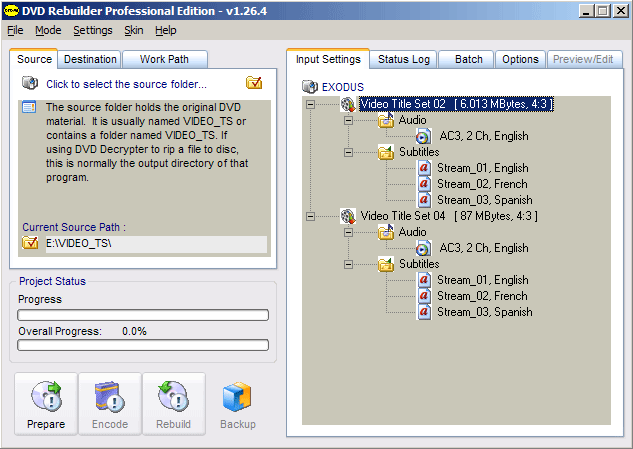Maximize the DVD Rebuilder window

pyautogui.click(x=603, y=11)
